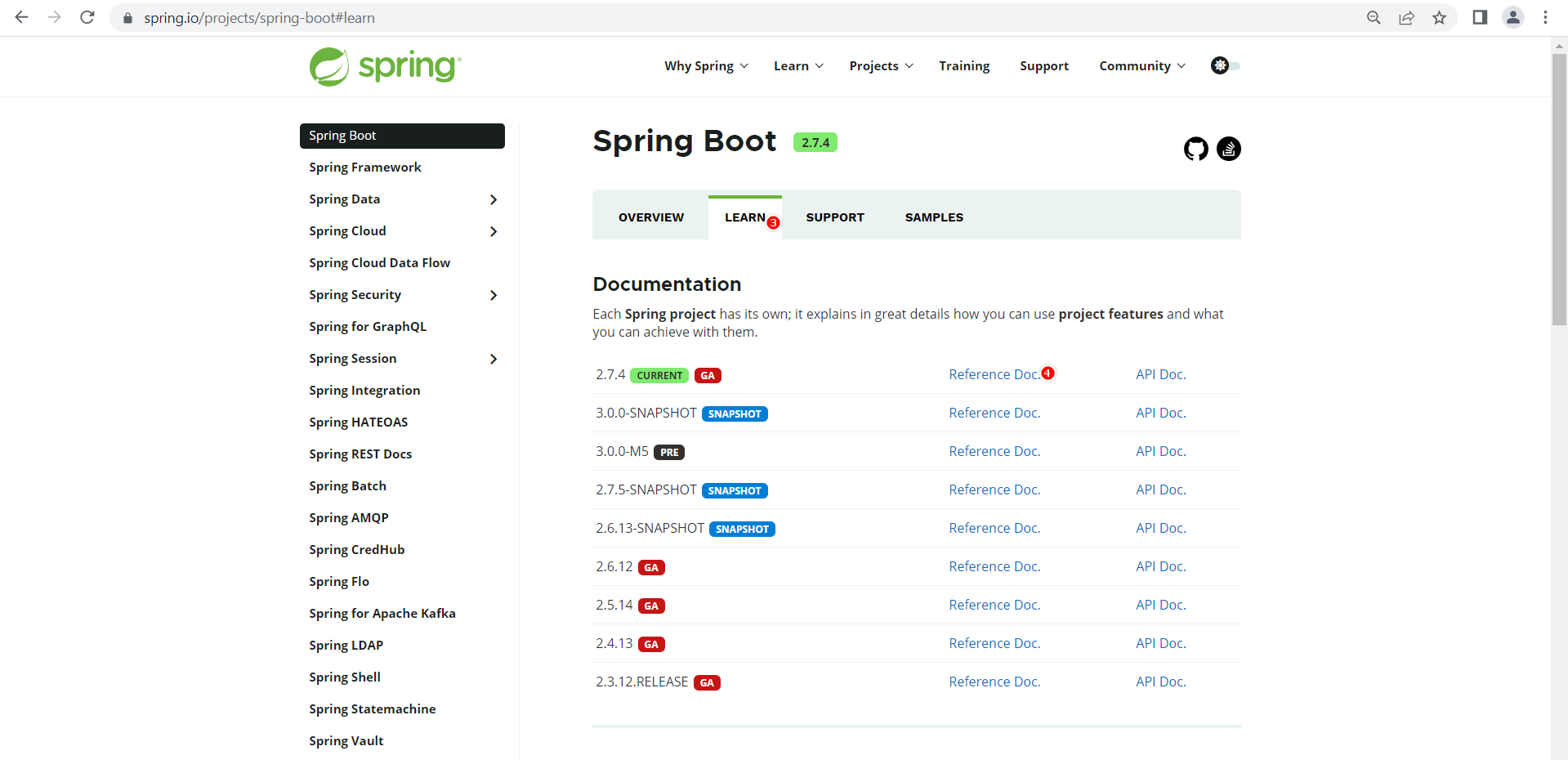Image resolution: width=1568 pixels, height=760 pixels.
Task: Click the page vertical scrollbar thumb
Action: [x=1559, y=190]
